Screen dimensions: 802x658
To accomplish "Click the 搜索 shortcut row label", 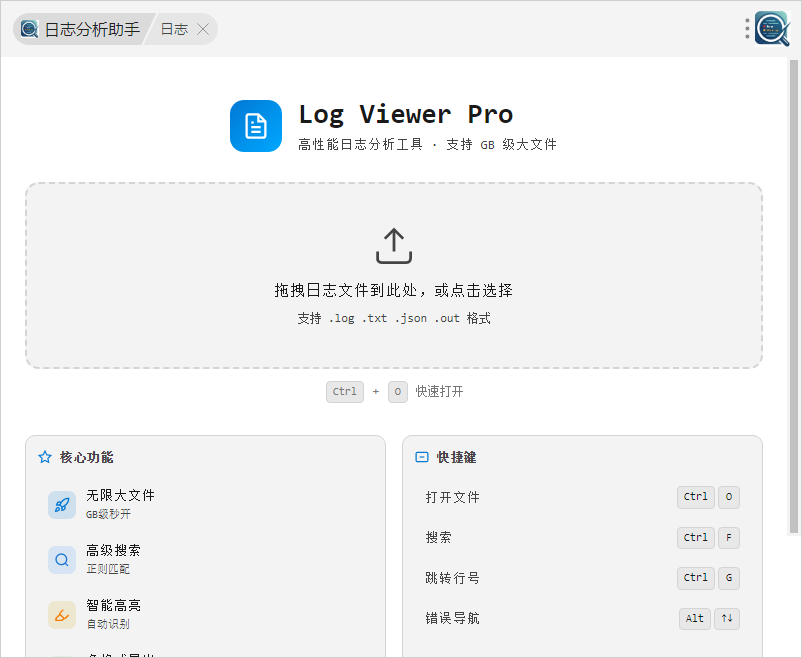I will pyautogui.click(x=439, y=537).
